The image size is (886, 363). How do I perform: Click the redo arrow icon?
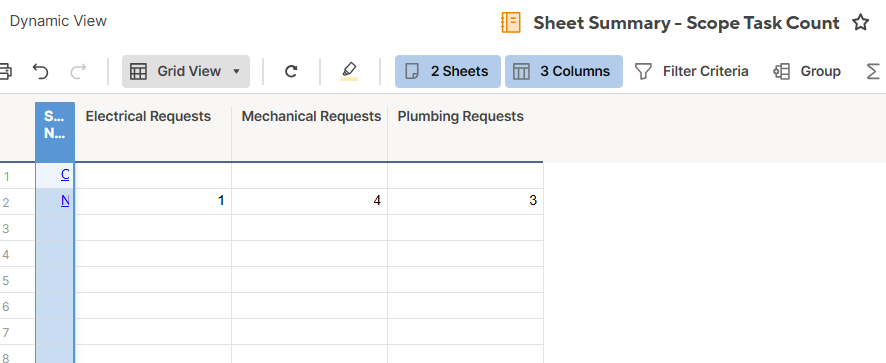79,71
